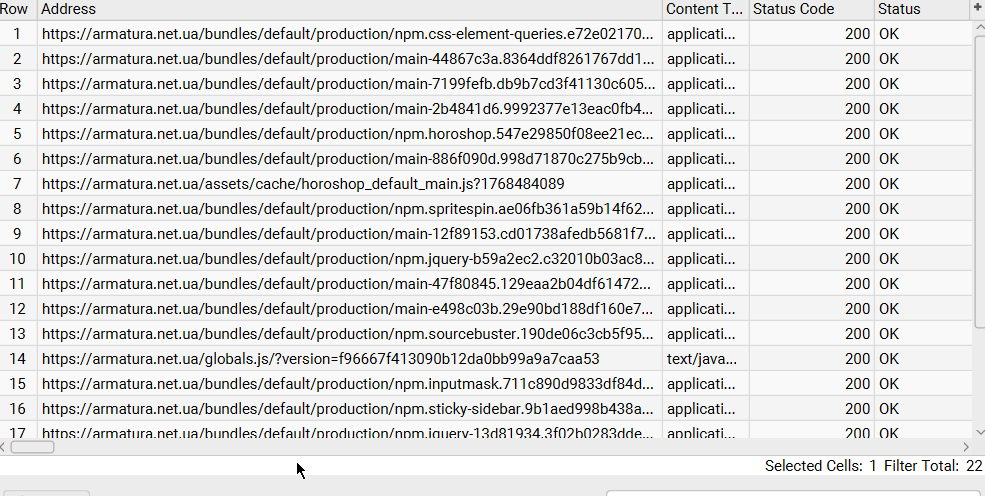The image size is (985, 496).
Task: Click the plus icon to add columns
Action: [977, 8]
